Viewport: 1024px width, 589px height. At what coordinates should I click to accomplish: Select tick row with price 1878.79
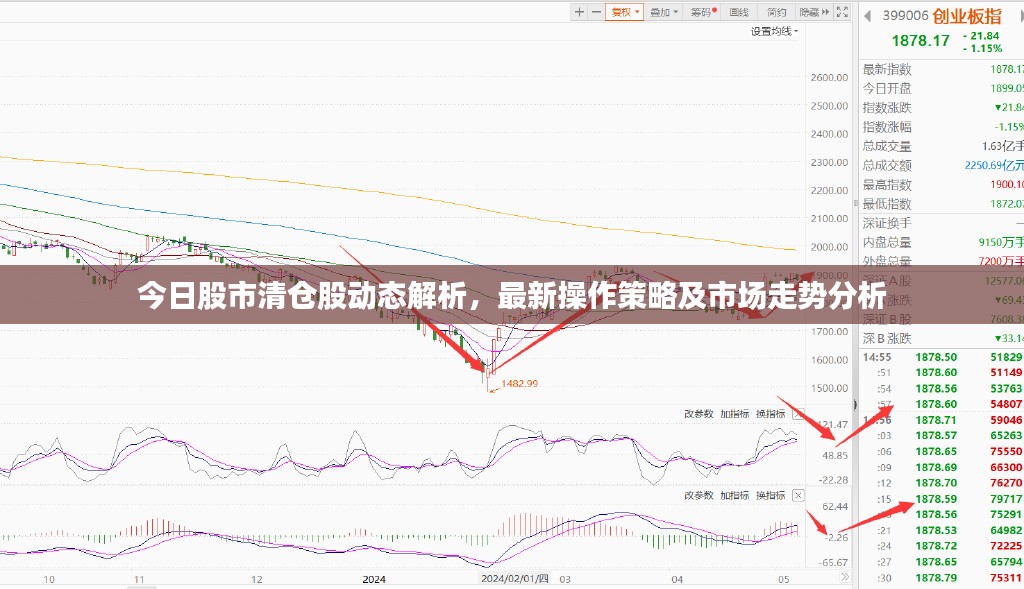coord(942,578)
